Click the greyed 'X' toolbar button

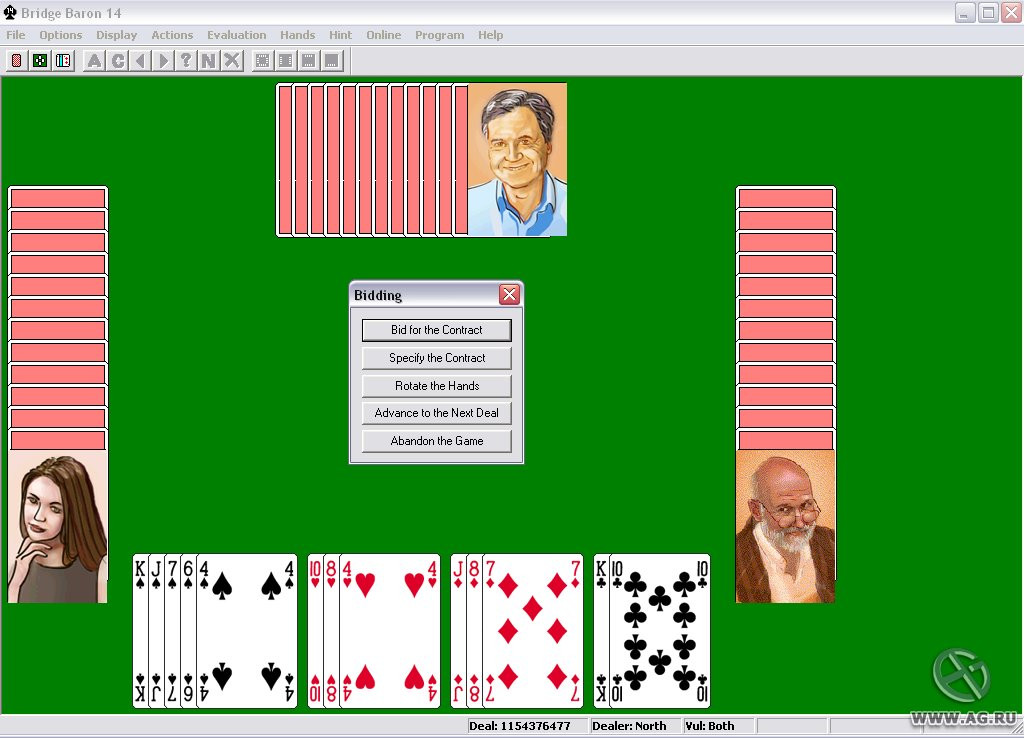(231, 61)
